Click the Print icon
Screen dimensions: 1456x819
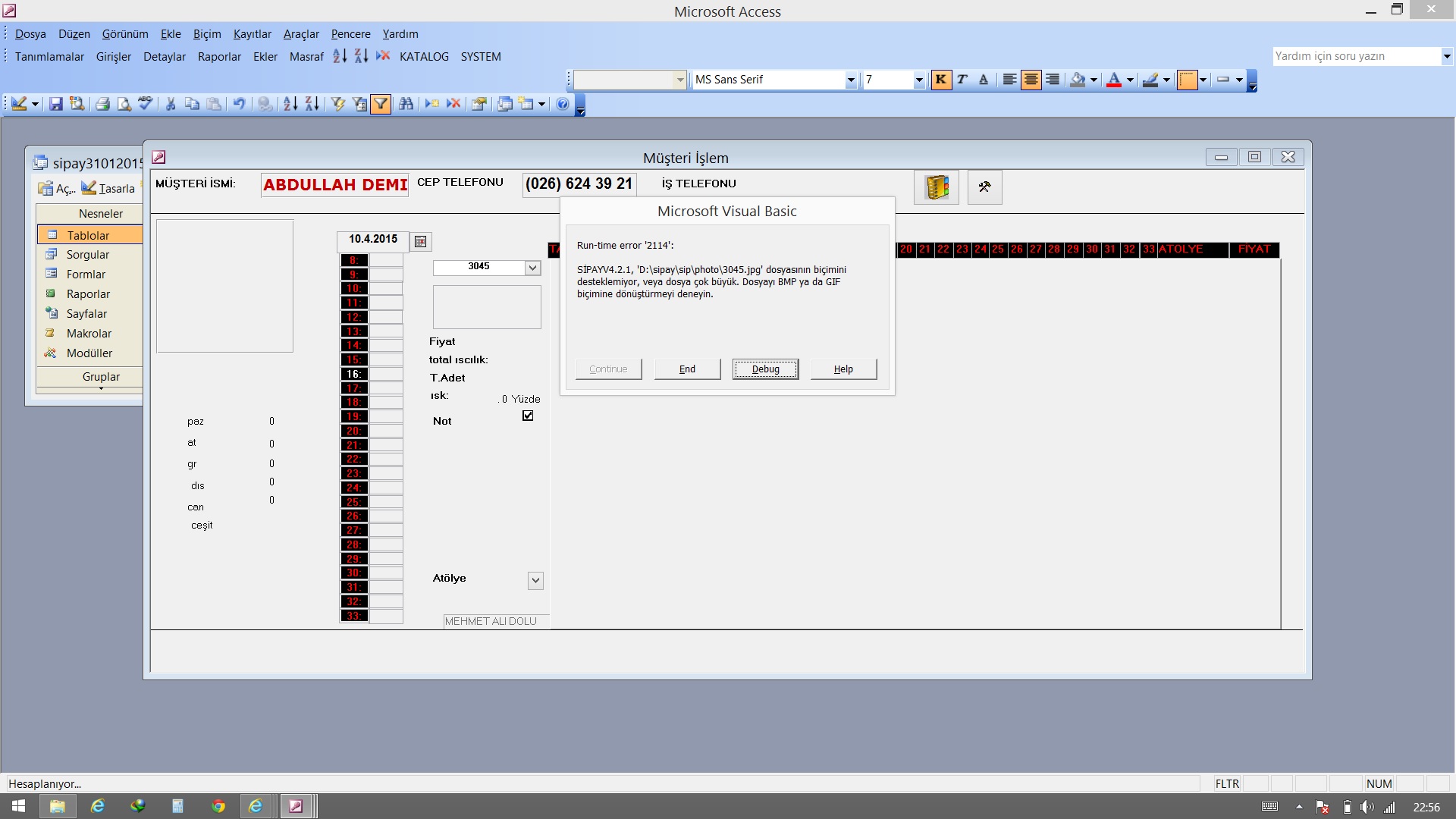[x=102, y=104]
